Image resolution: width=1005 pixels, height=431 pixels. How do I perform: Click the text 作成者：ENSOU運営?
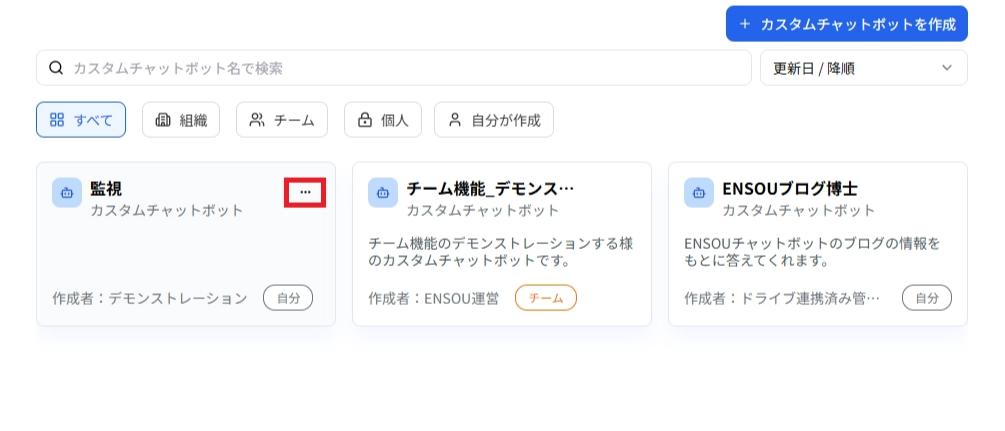[x=433, y=298]
